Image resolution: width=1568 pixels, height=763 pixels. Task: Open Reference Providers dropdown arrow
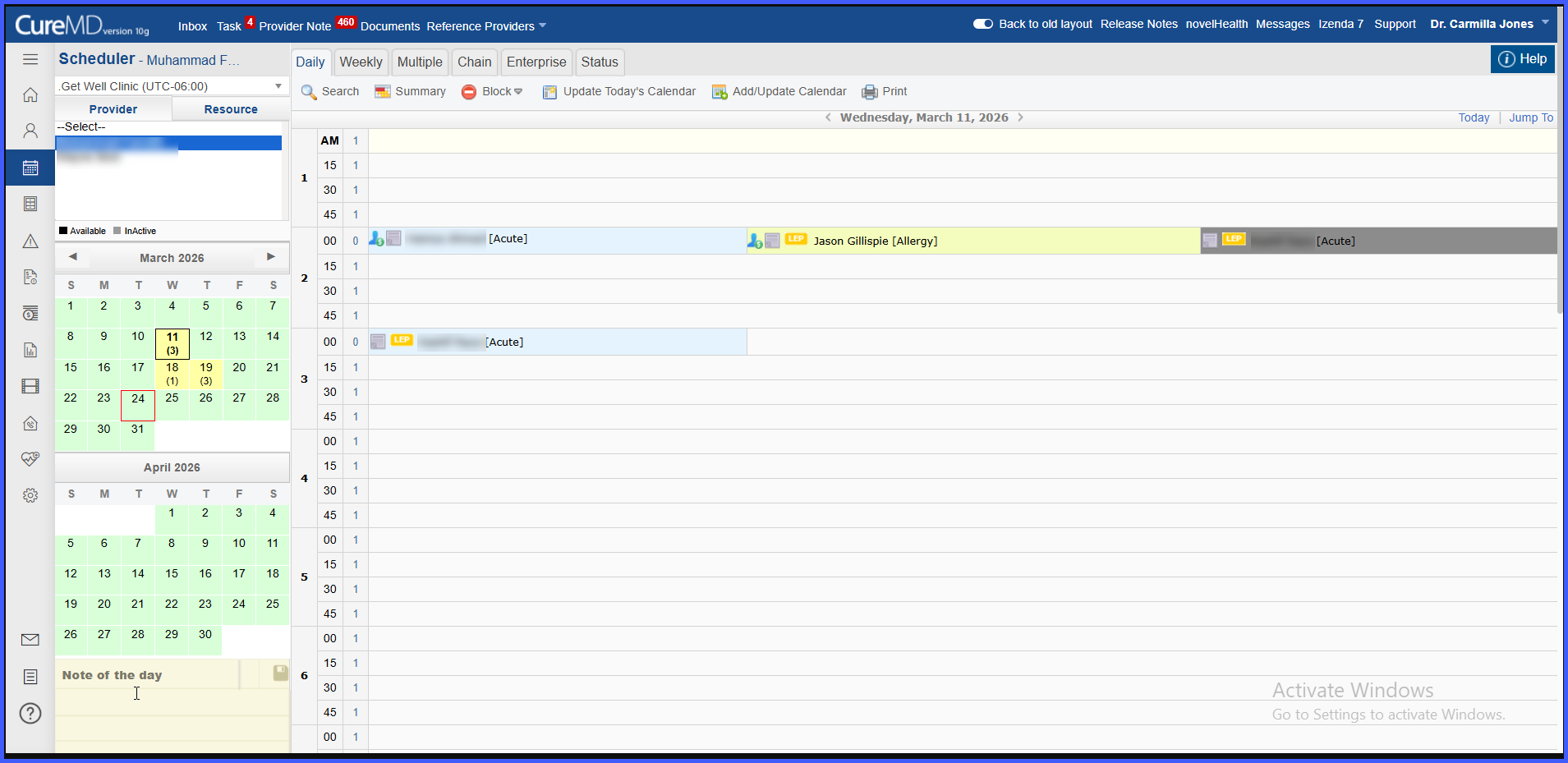(x=542, y=26)
